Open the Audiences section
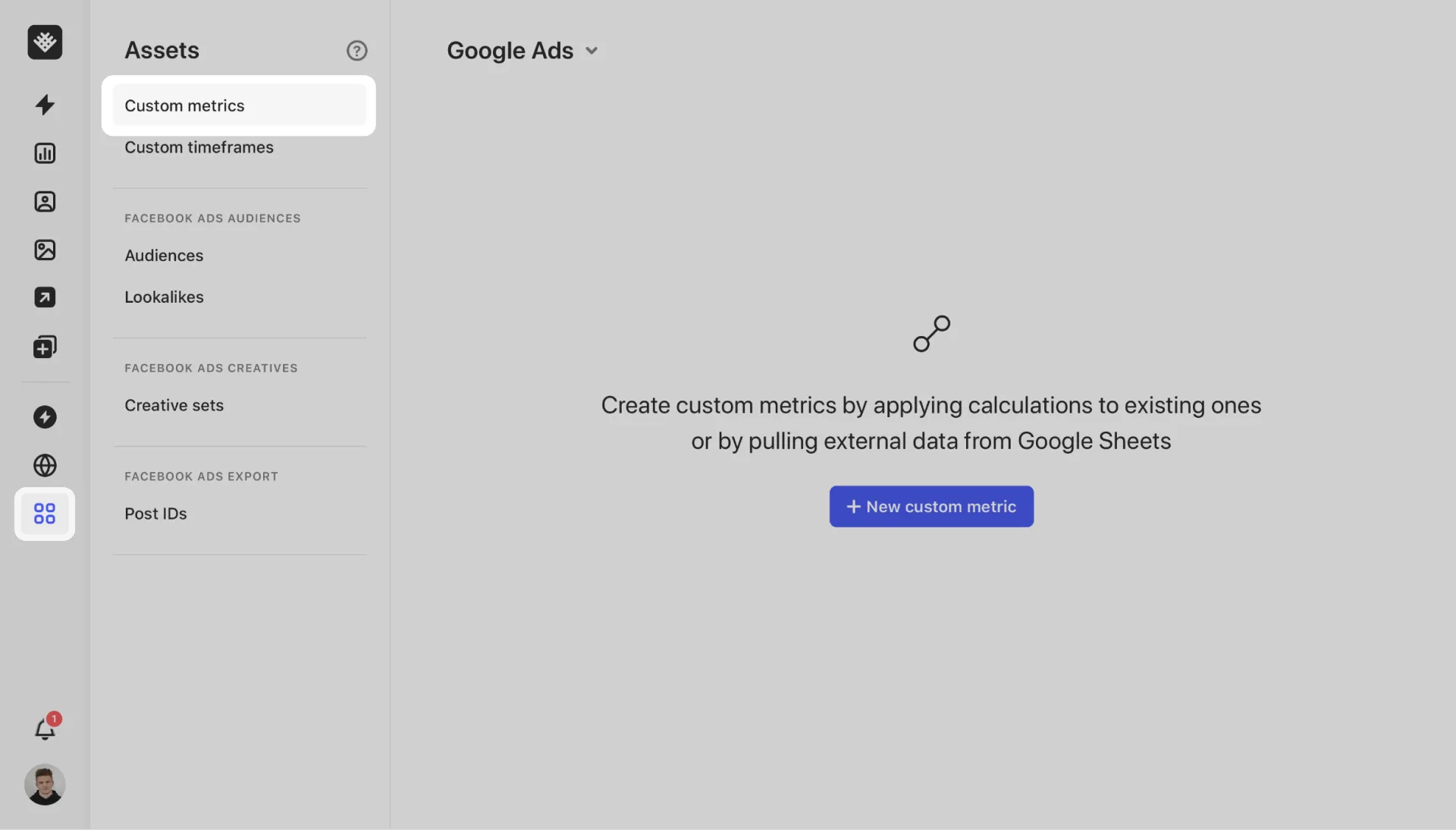This screenshot has width=1456, height=830. pos(164,255)
